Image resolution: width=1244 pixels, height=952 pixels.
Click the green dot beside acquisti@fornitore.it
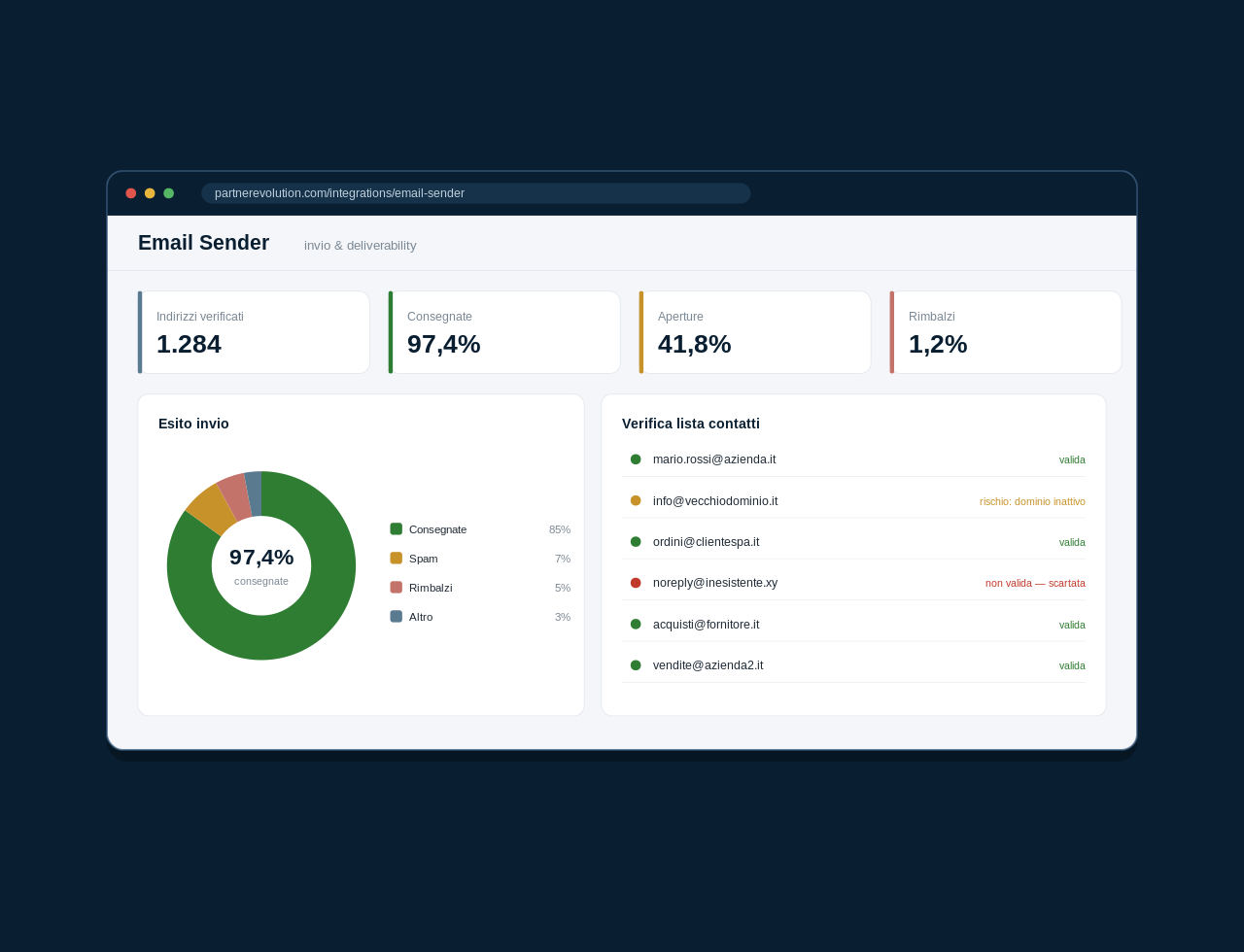(x=636, y=624)
